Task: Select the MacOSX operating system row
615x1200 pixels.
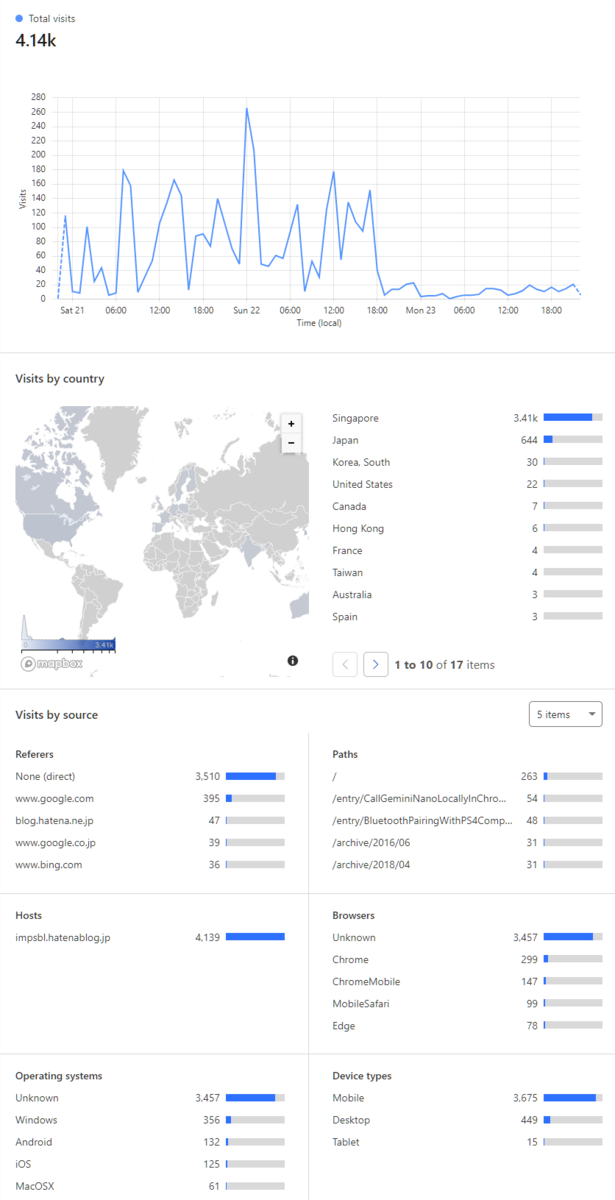Action: pos(150,1186)
